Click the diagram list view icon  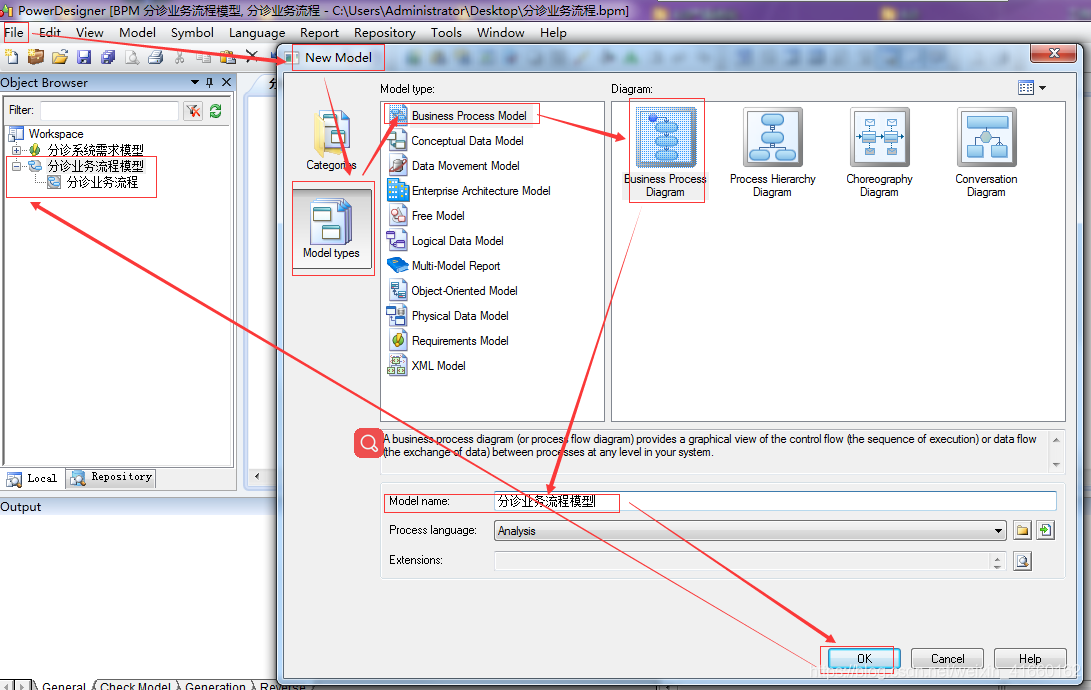[x=1026, y=88]
